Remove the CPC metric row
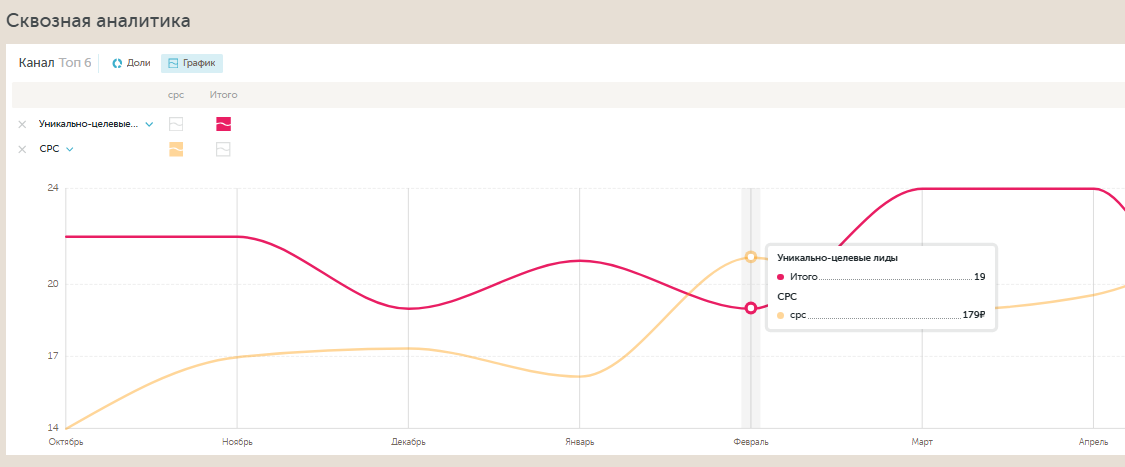 (22, 150)
